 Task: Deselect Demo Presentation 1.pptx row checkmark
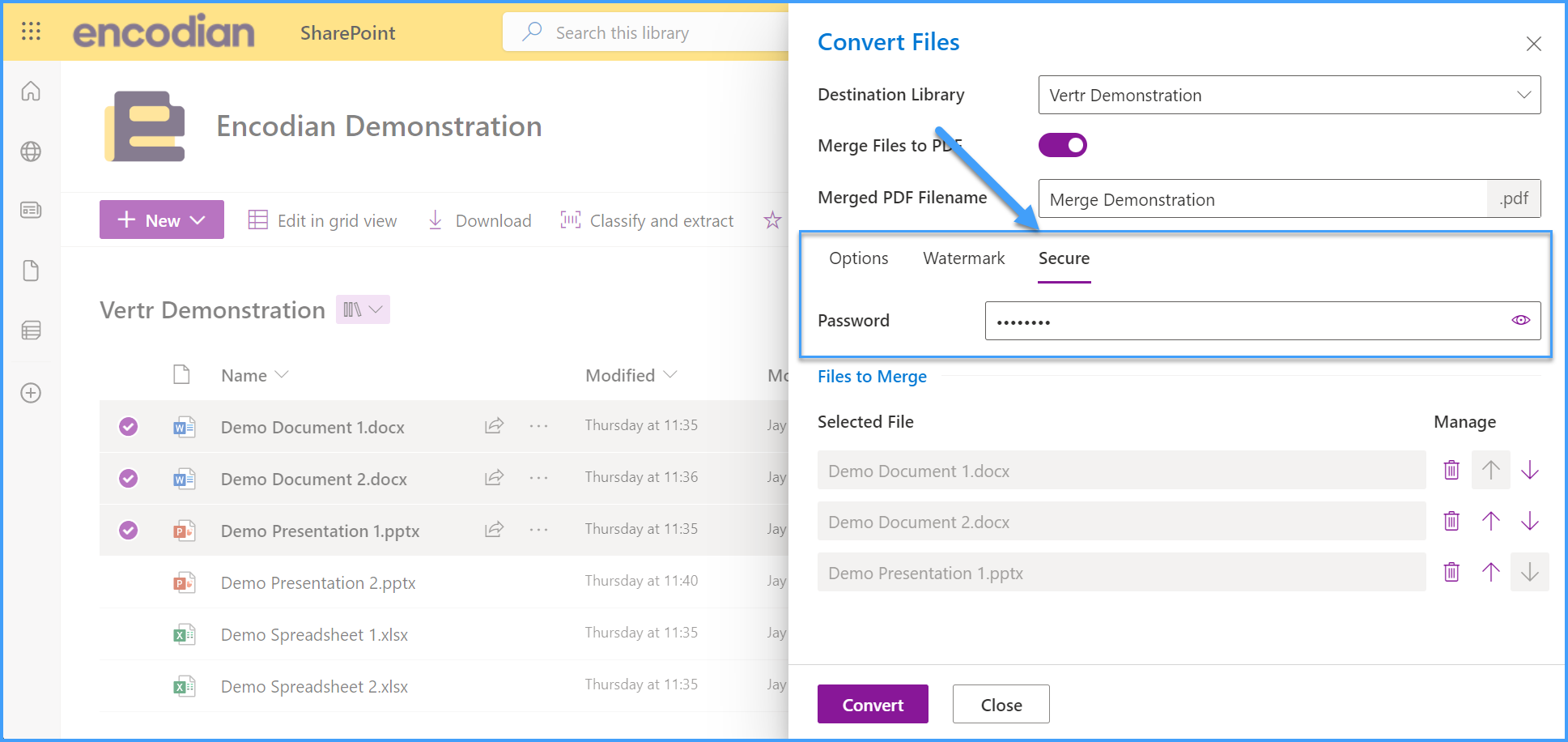tap(128, 530)
